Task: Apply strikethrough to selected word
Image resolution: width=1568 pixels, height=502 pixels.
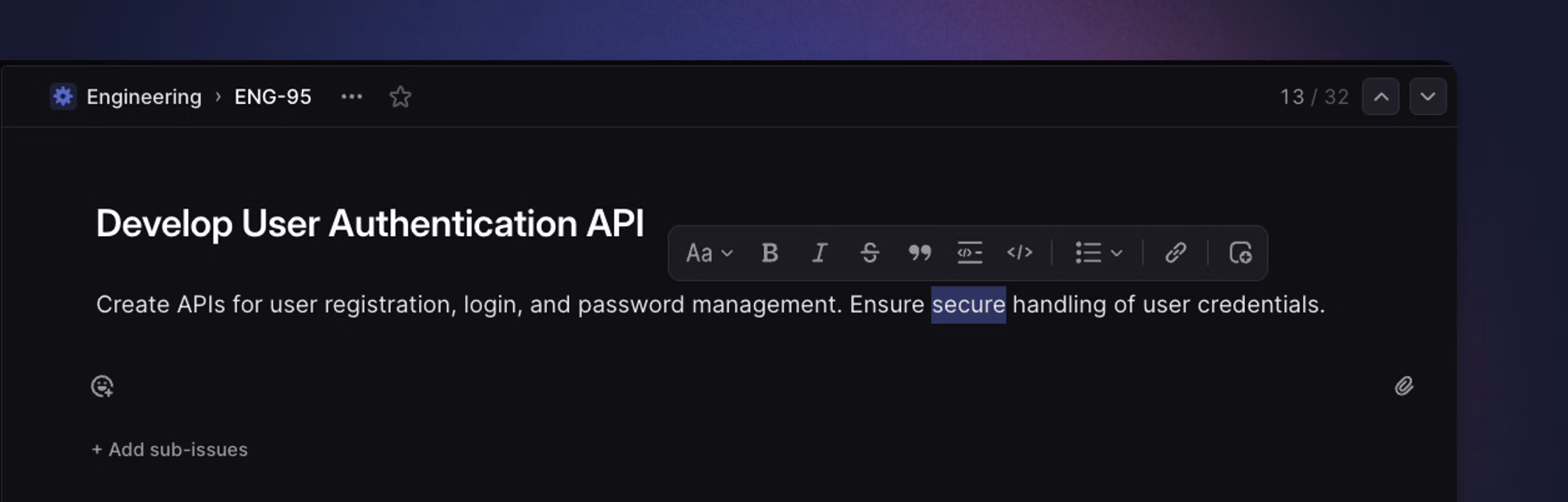Action: 869,253
